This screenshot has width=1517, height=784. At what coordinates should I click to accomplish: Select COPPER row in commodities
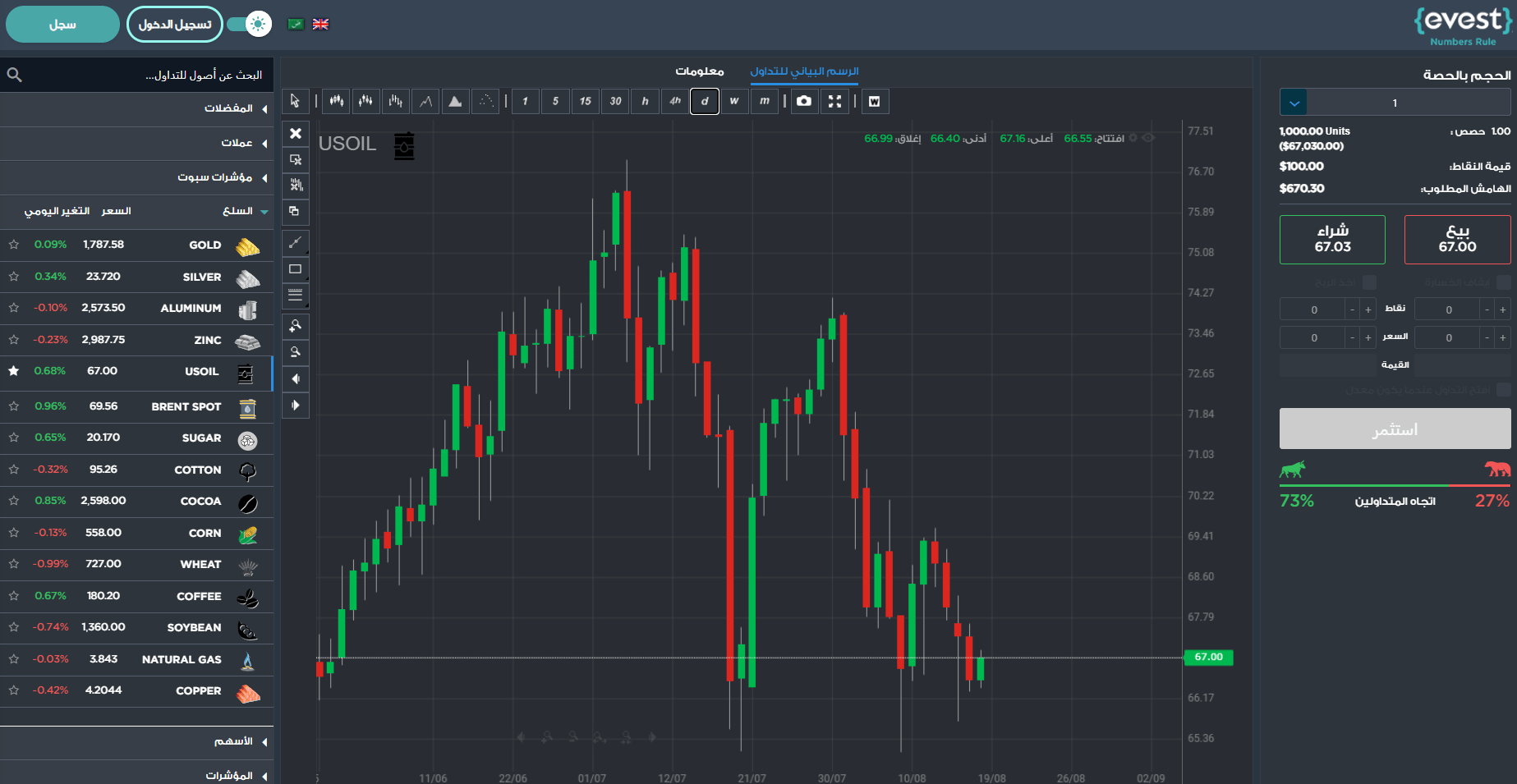[136, 690]
